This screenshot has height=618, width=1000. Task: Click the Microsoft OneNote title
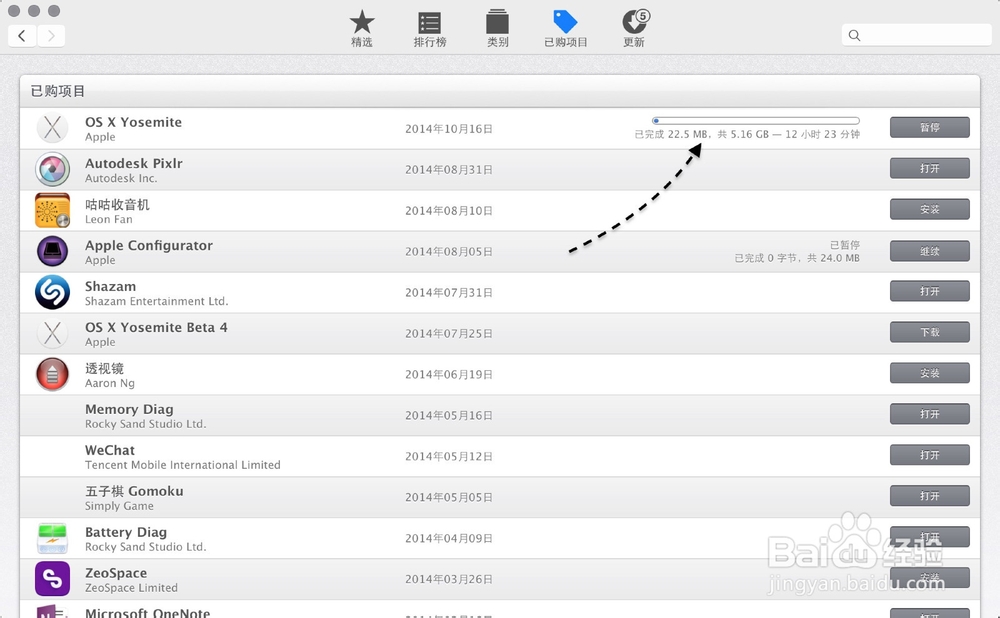147,612
